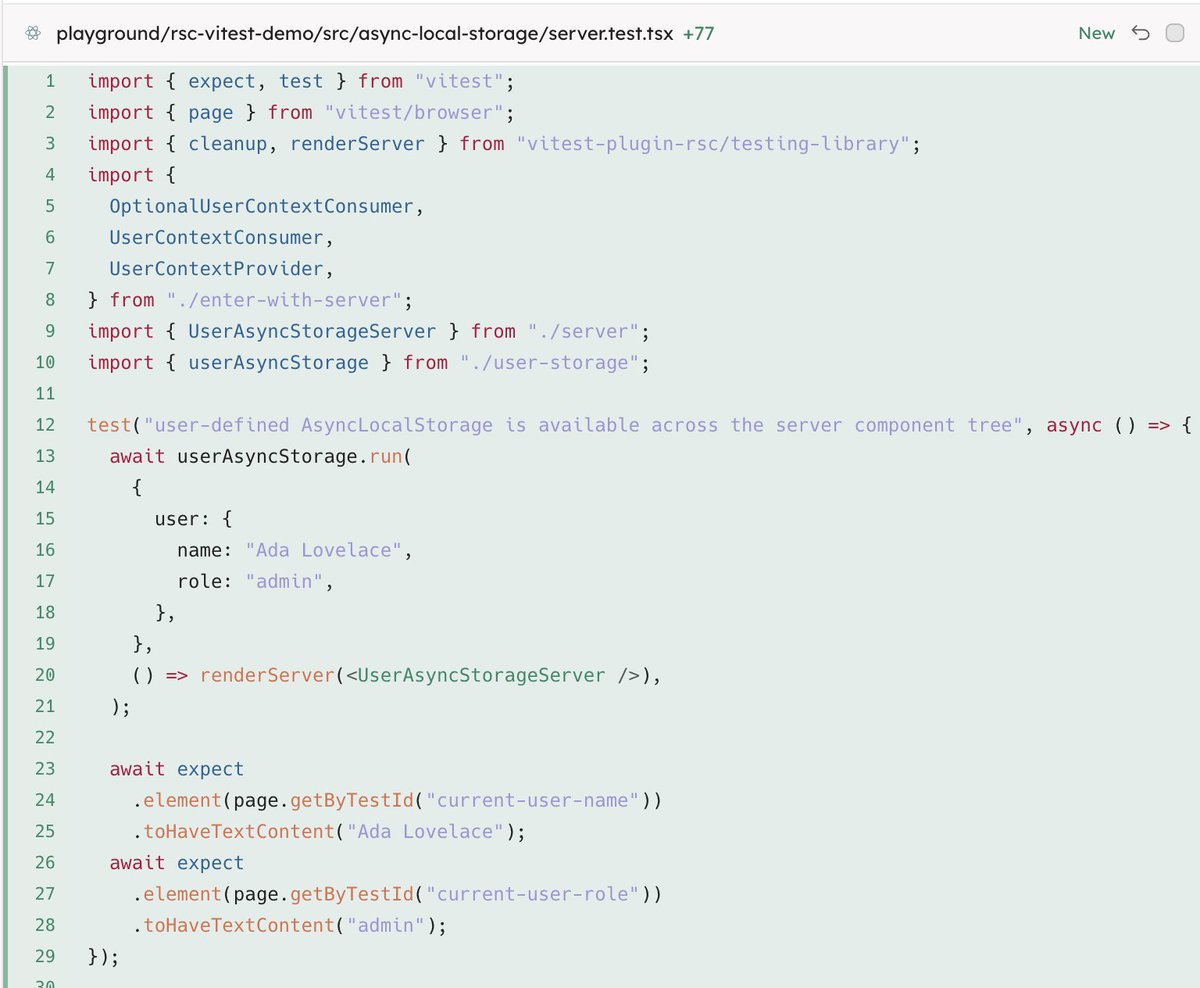Click UserContextConsumer on line 6
Viewport: 1200px width, 988px height.
click(x=216, y=237)
